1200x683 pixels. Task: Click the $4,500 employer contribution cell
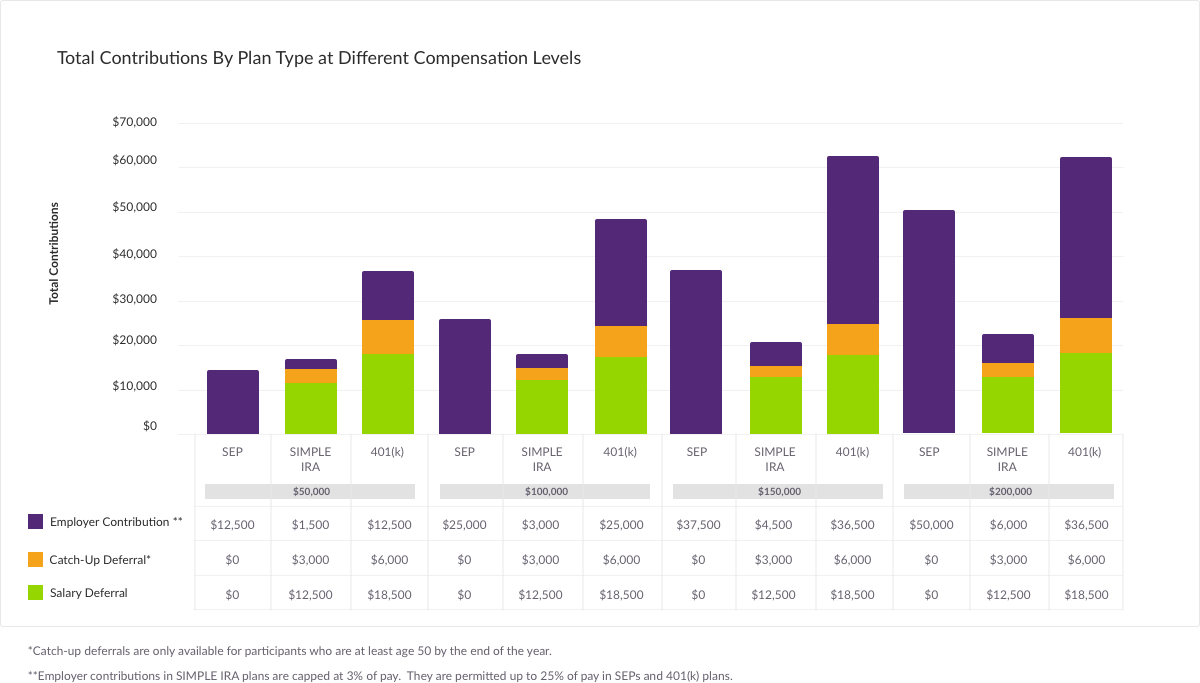[x=775, y=525]
